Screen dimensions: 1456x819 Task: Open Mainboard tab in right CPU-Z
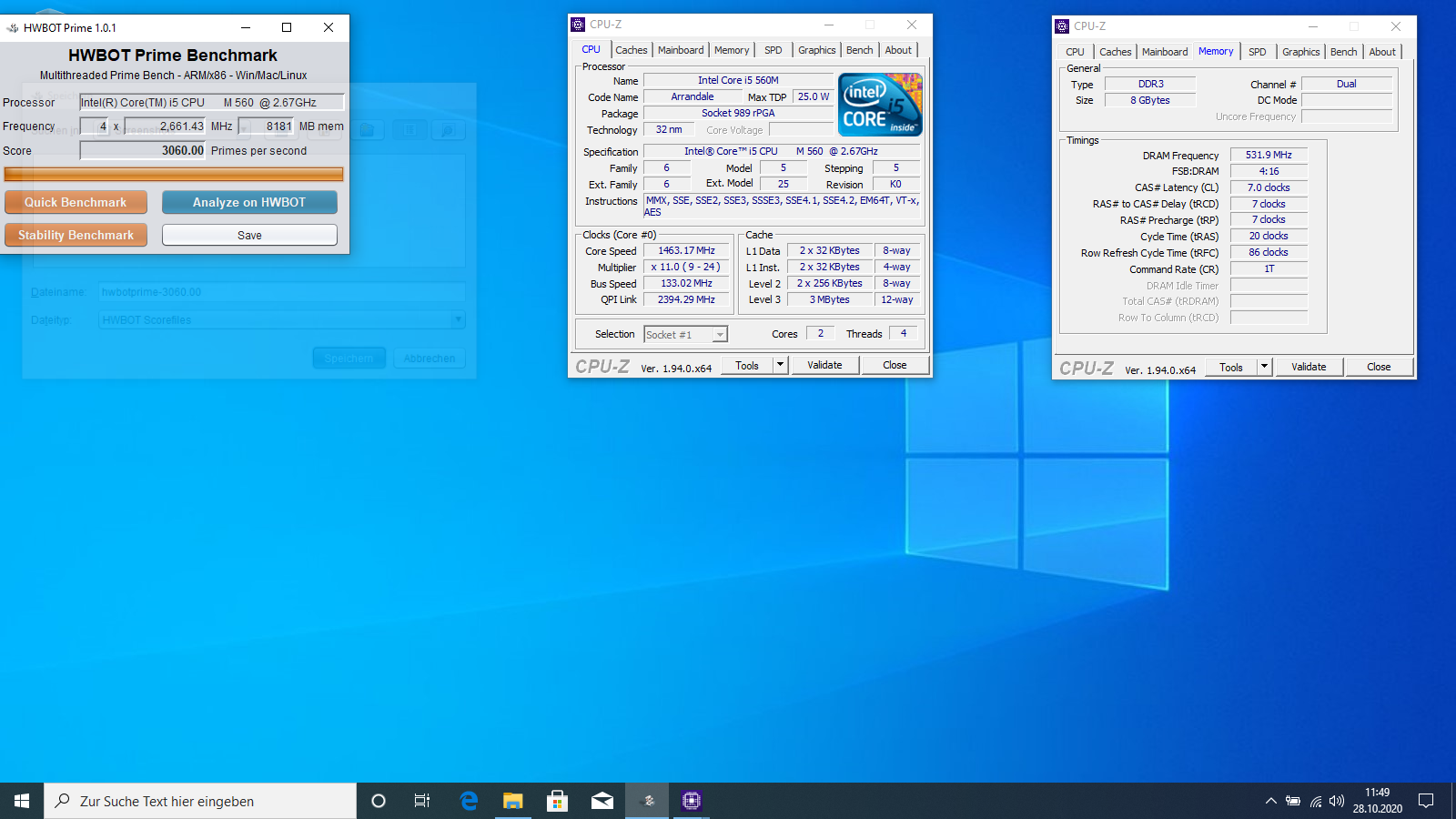[x=1165, y=52]
